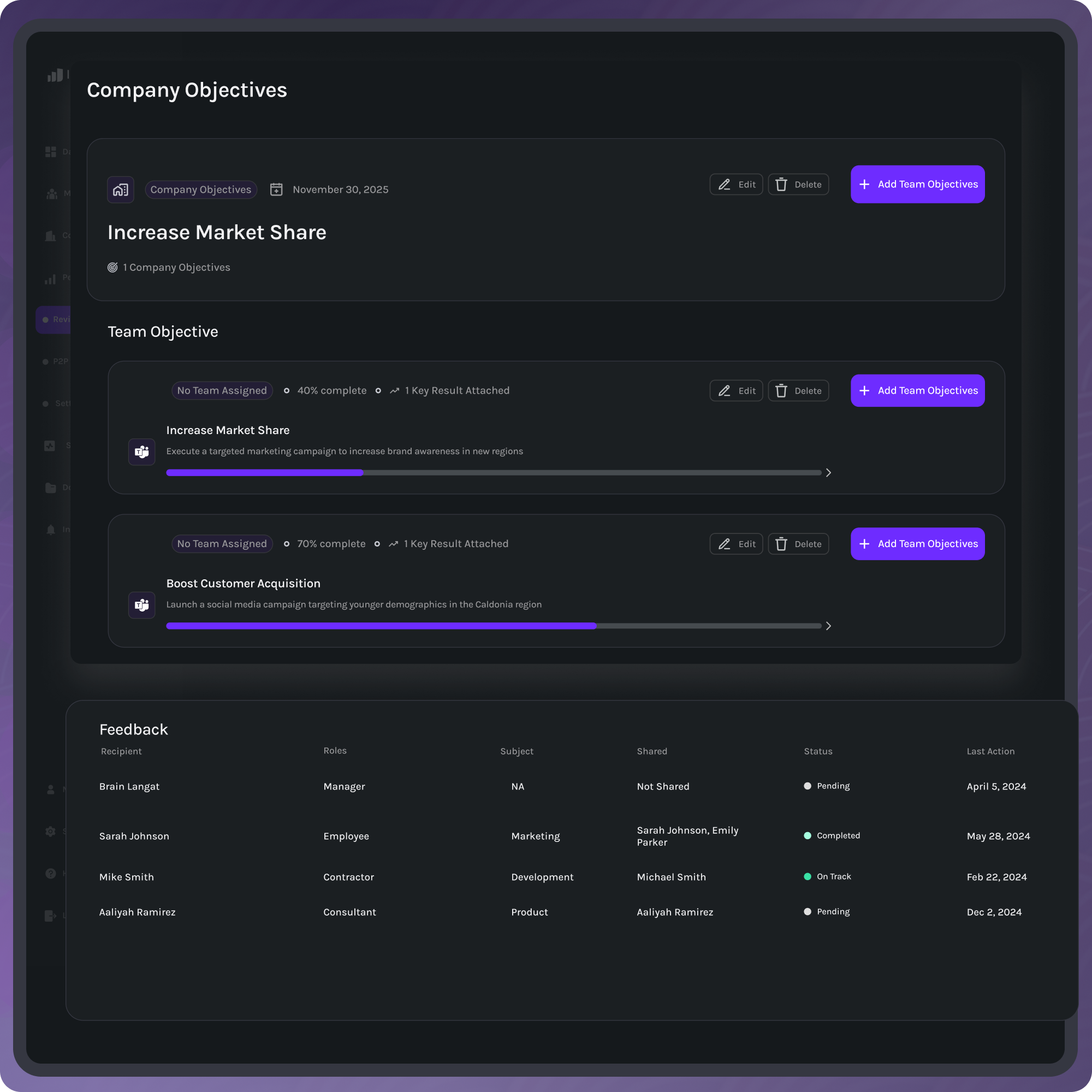The image size is (1092, 1092).
Task: Click the pencil Edit icon on Increase Market Share team objective
Action: [x=724, y=390]
